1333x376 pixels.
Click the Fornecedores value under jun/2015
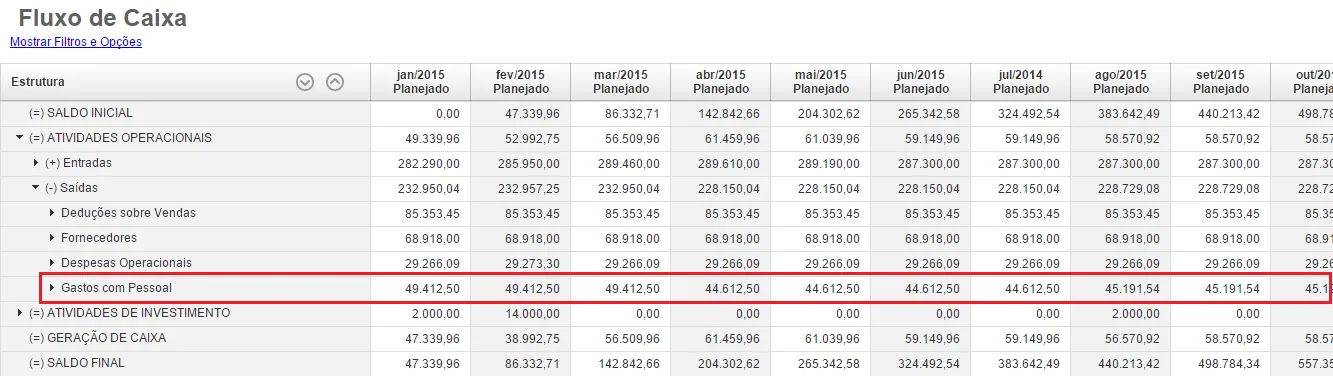click(x=932, y=238)
